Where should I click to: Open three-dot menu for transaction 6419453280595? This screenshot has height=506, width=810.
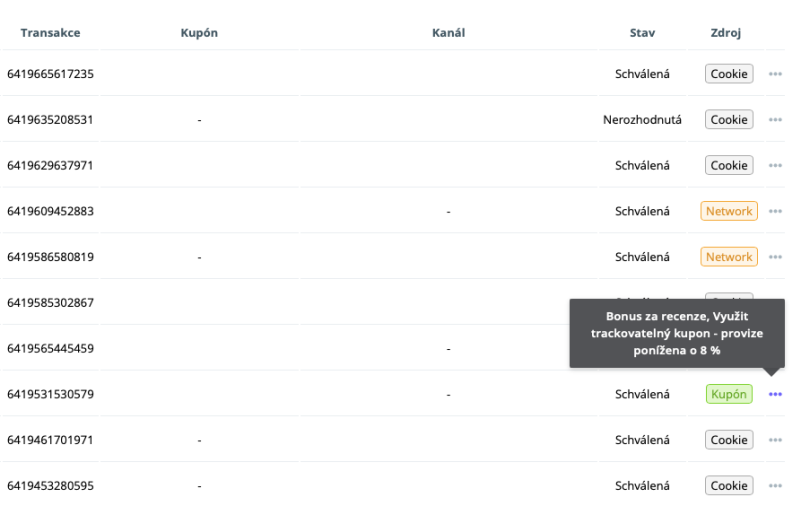click(775, 485)
